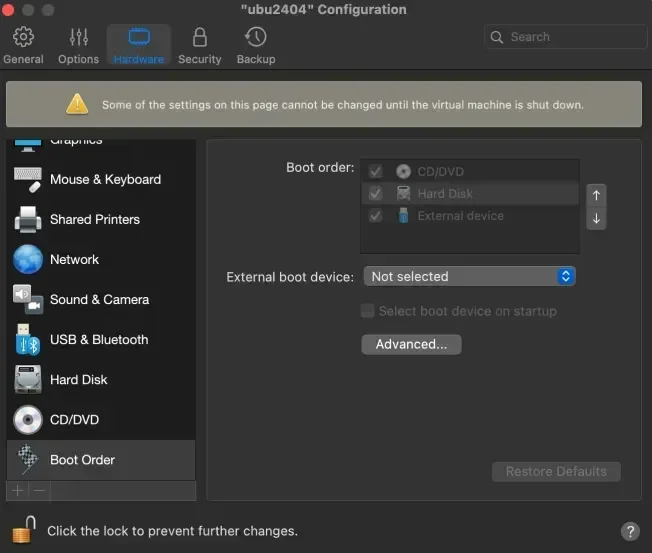The height and width of the screenshot is (553, 652).
Task: Move the boot device down with the arrow
Action: (596, 218)
